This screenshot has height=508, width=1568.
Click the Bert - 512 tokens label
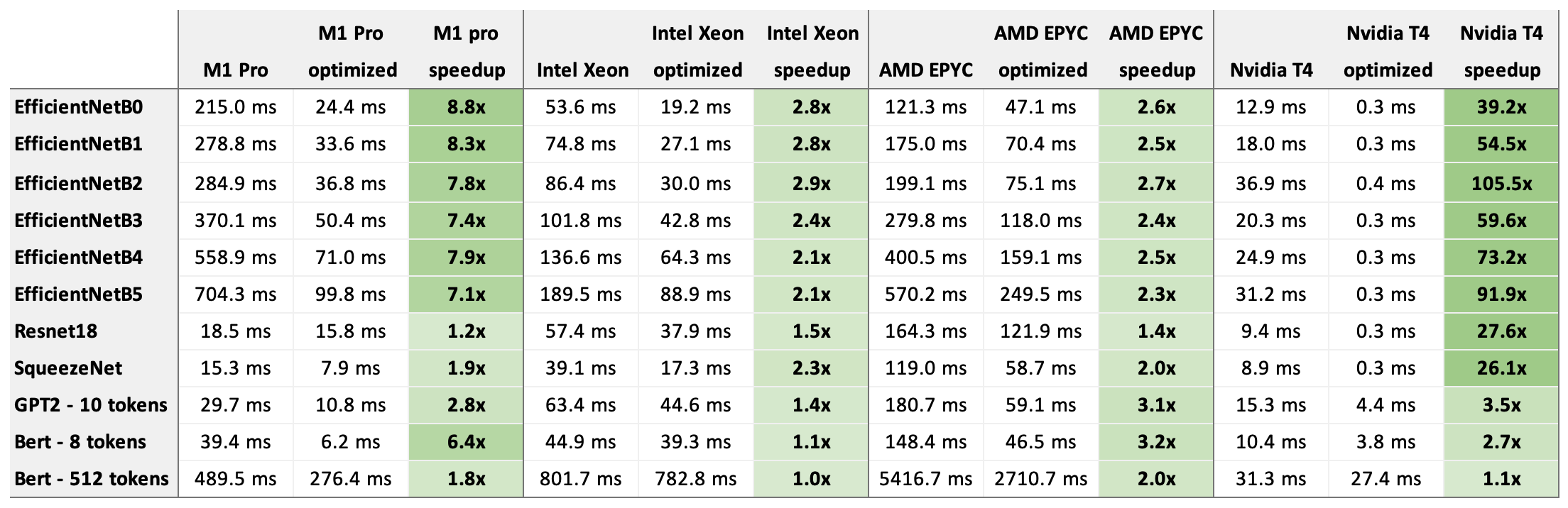coord(92,479)
